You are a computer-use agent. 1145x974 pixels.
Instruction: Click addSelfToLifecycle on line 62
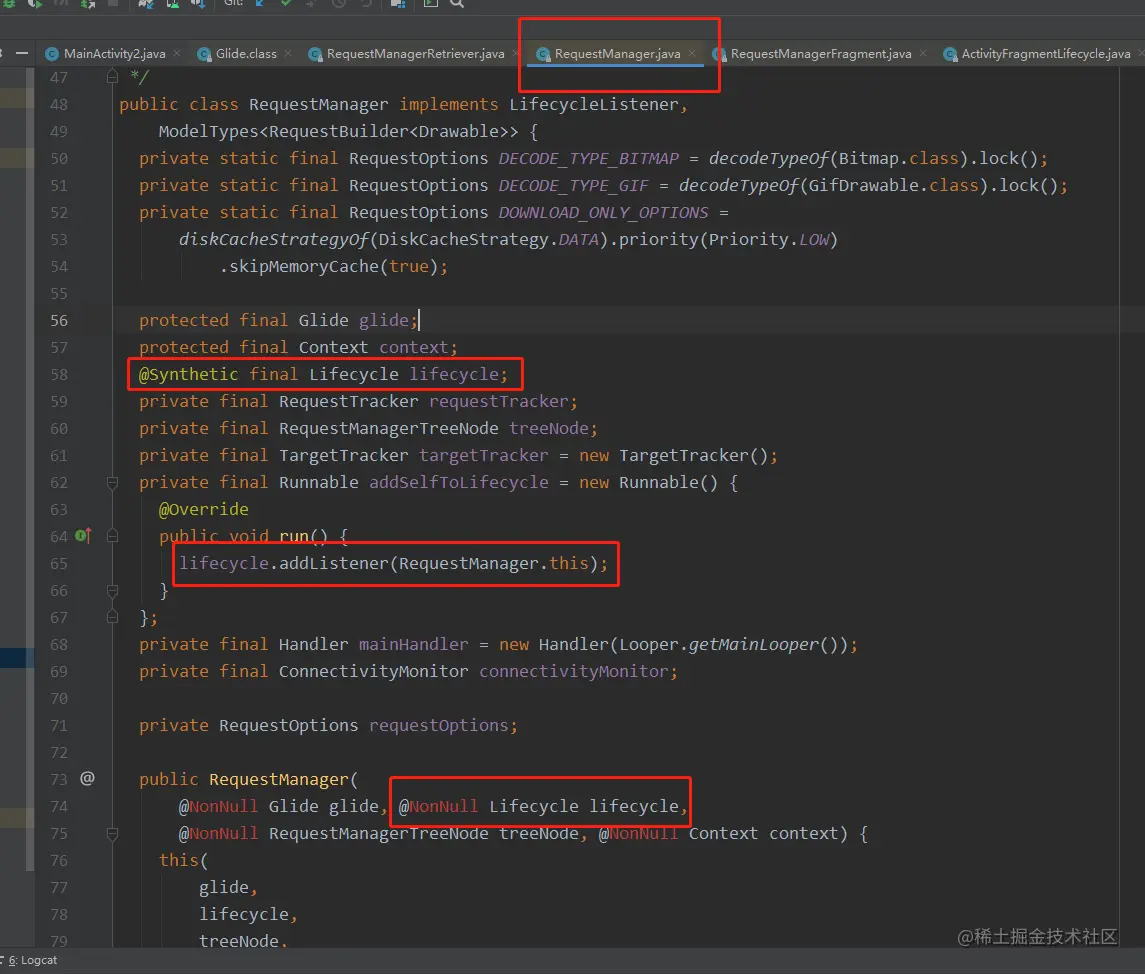tap(459, 483)
